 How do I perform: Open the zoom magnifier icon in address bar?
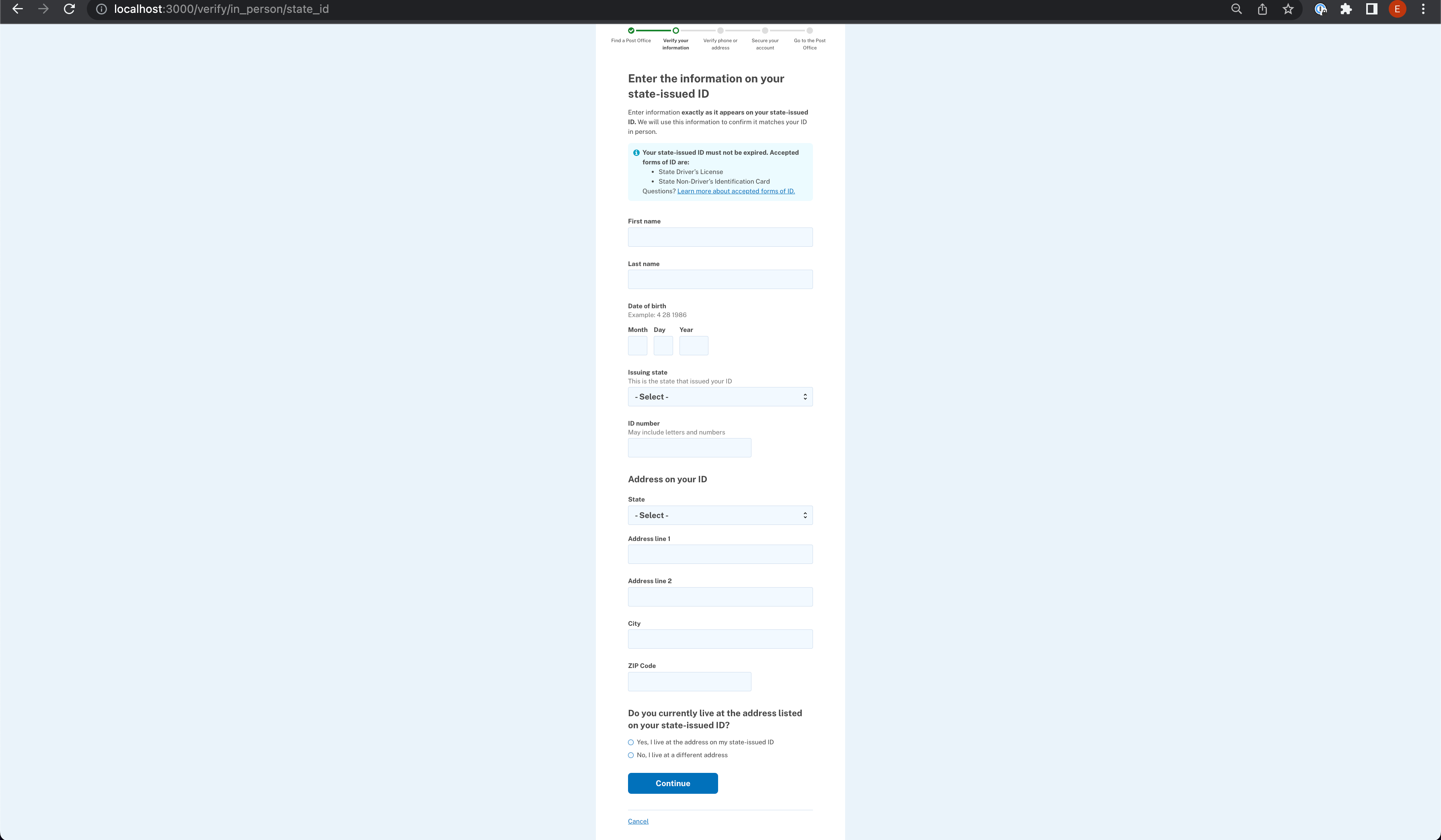tap(1236, 9)
